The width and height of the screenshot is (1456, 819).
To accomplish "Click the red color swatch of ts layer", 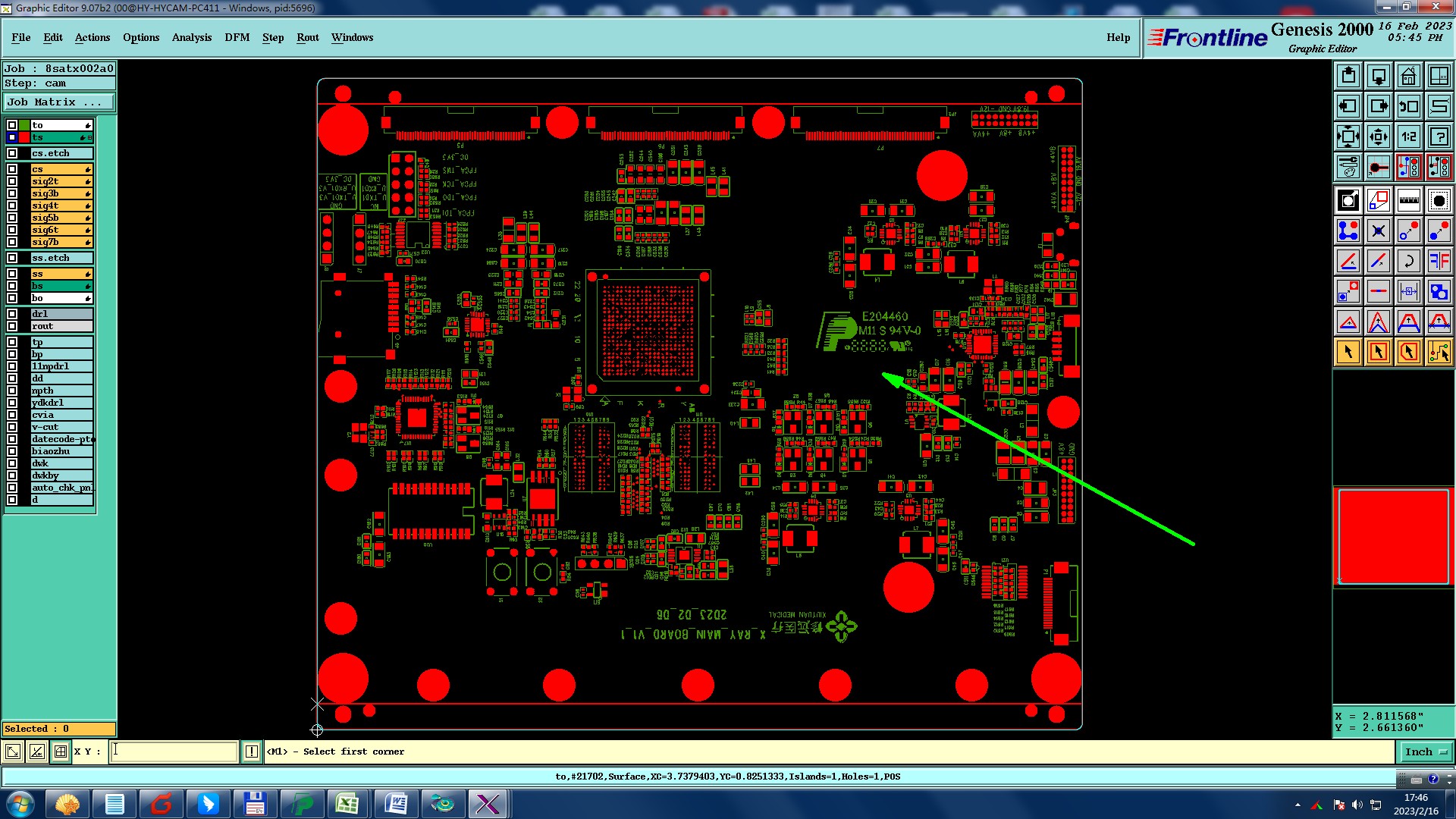I will click(24, 137).
